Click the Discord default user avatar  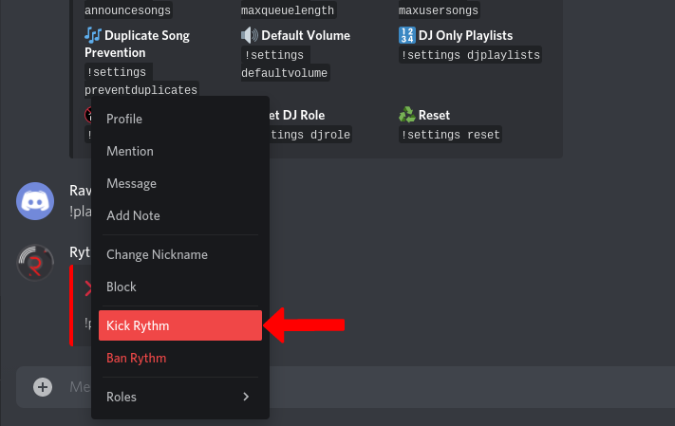click(x=35, y=201)
